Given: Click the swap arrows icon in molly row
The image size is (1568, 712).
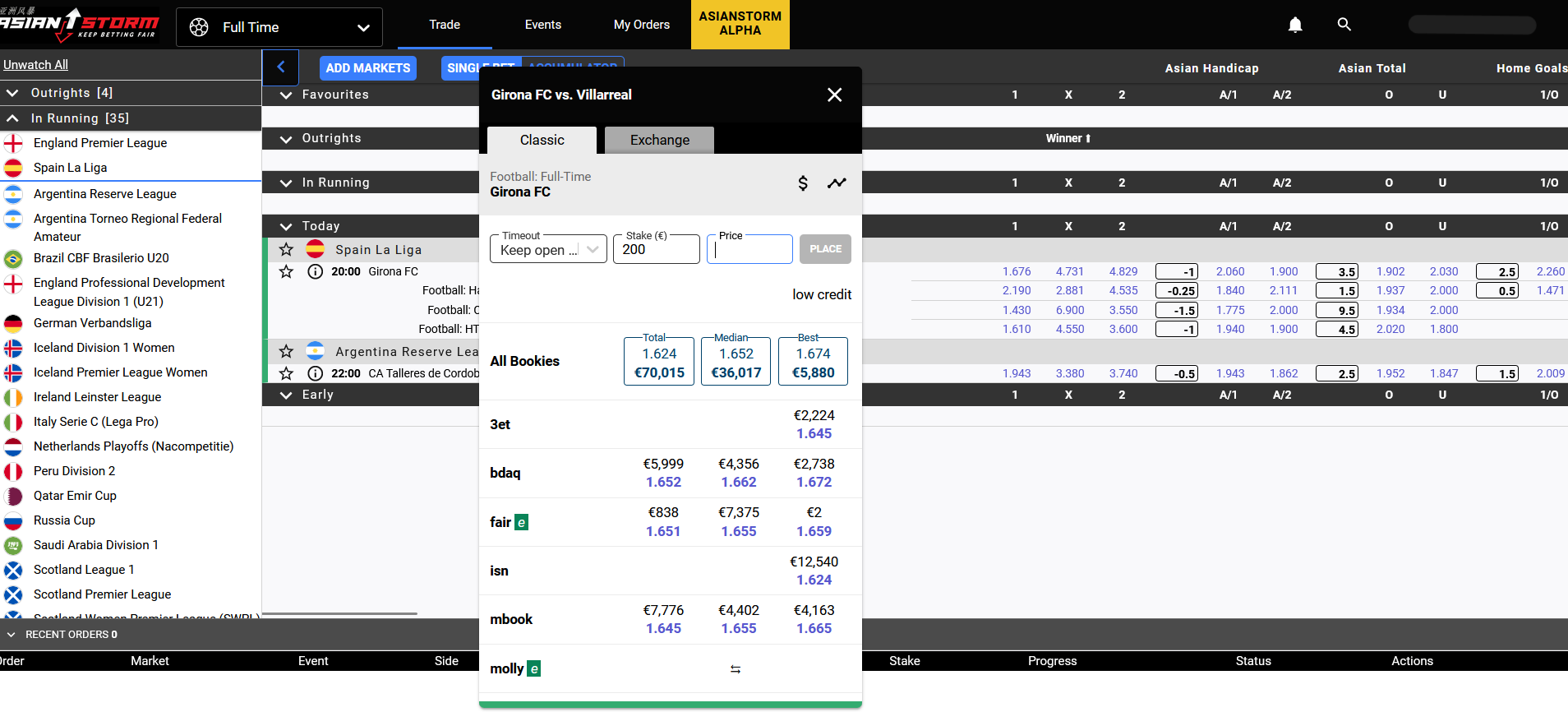Looking at the screenshot, I should (x=736, y=669).
